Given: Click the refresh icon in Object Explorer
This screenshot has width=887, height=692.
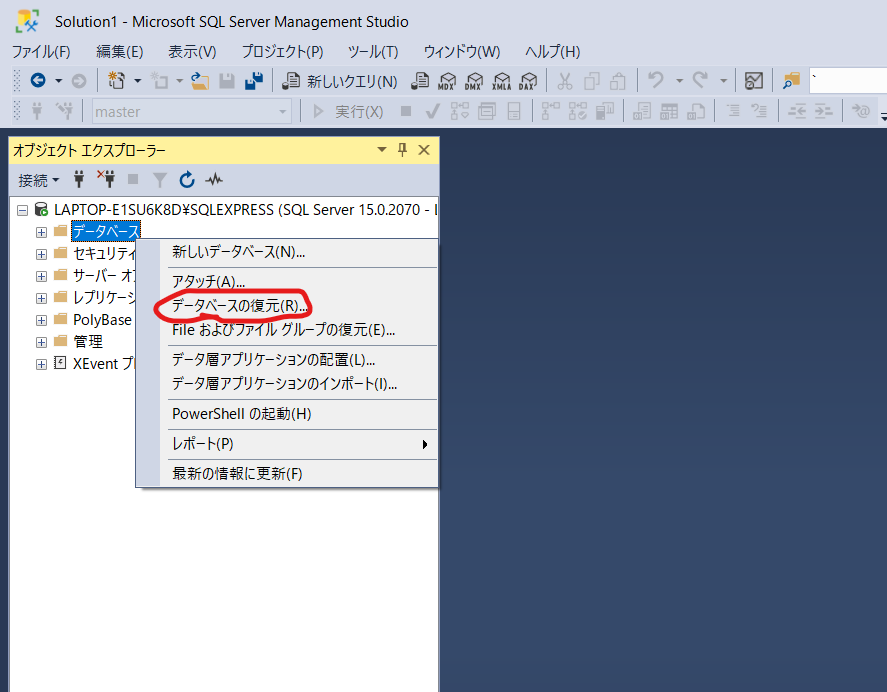Looking at the screenshot, I should coord(187,180).
